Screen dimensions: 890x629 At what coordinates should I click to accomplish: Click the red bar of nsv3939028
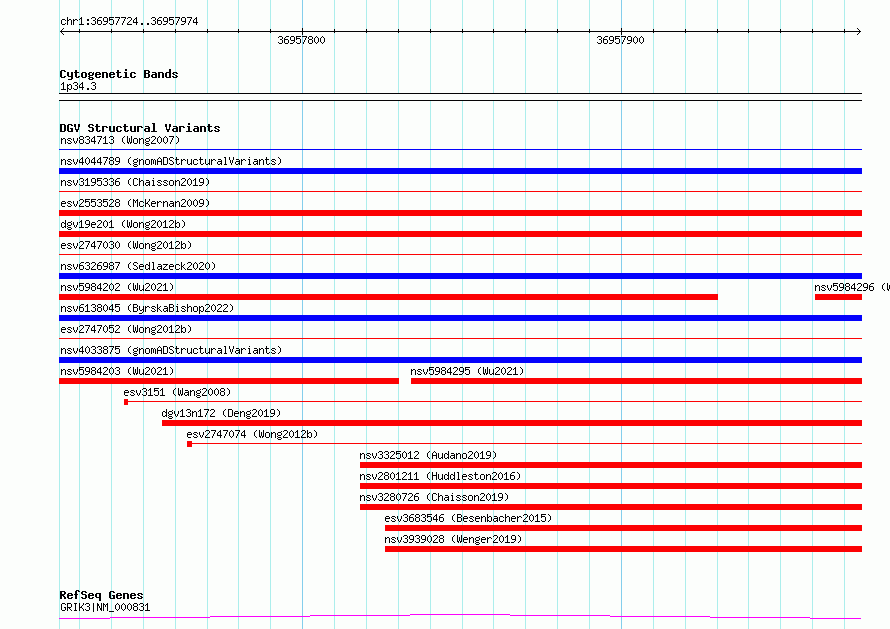(x=623, y=549)
